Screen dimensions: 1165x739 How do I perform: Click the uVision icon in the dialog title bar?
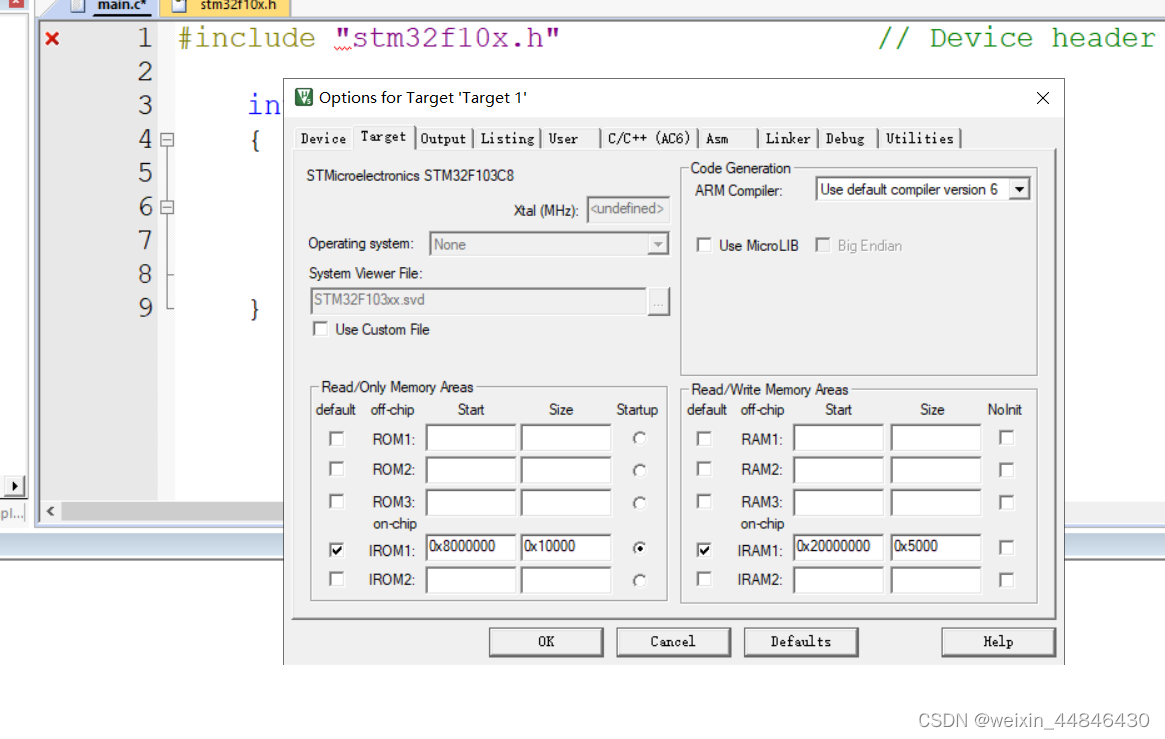pos(302,97)
